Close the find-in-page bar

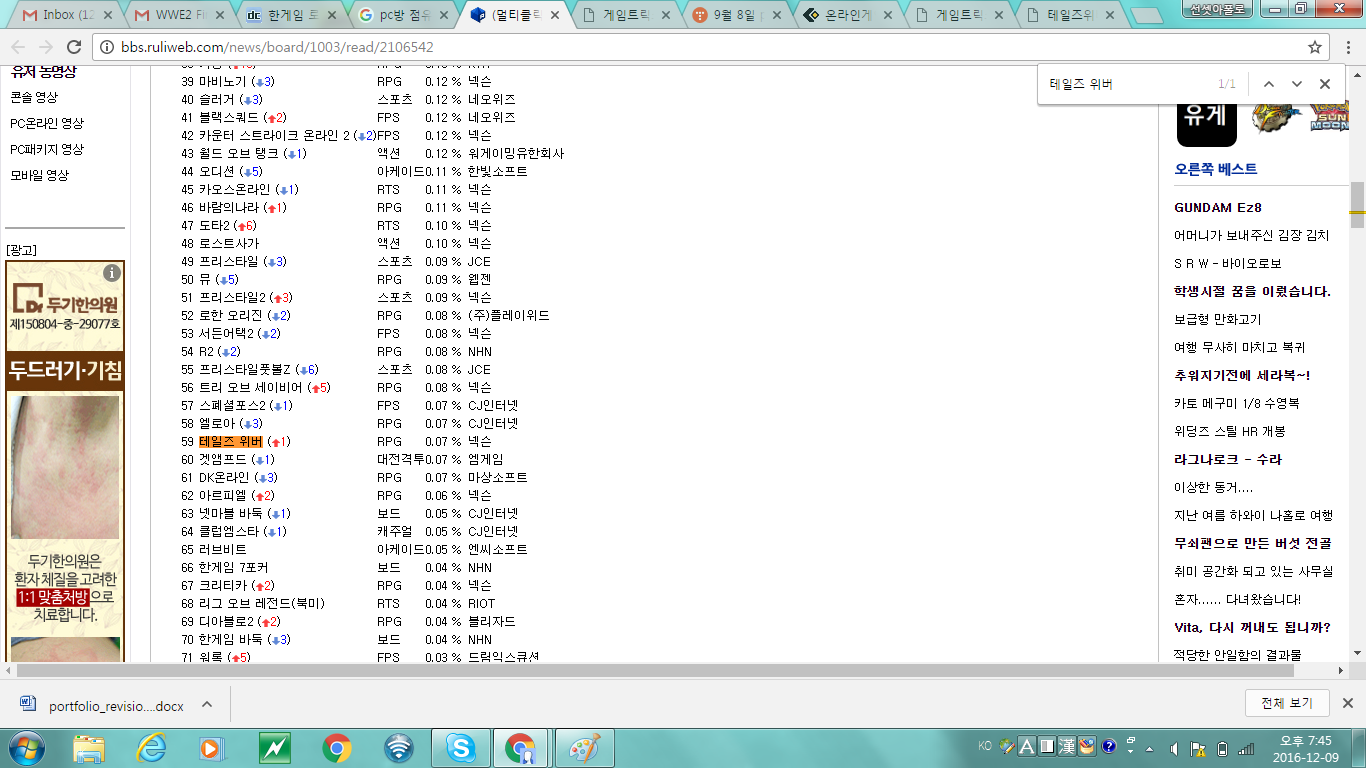click(x=1325, y=84)
